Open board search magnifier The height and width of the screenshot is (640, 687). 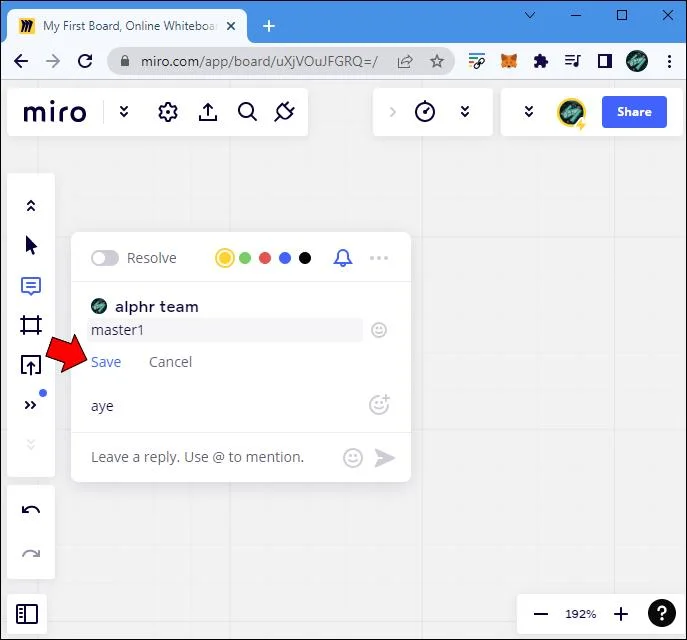point(247,112)
